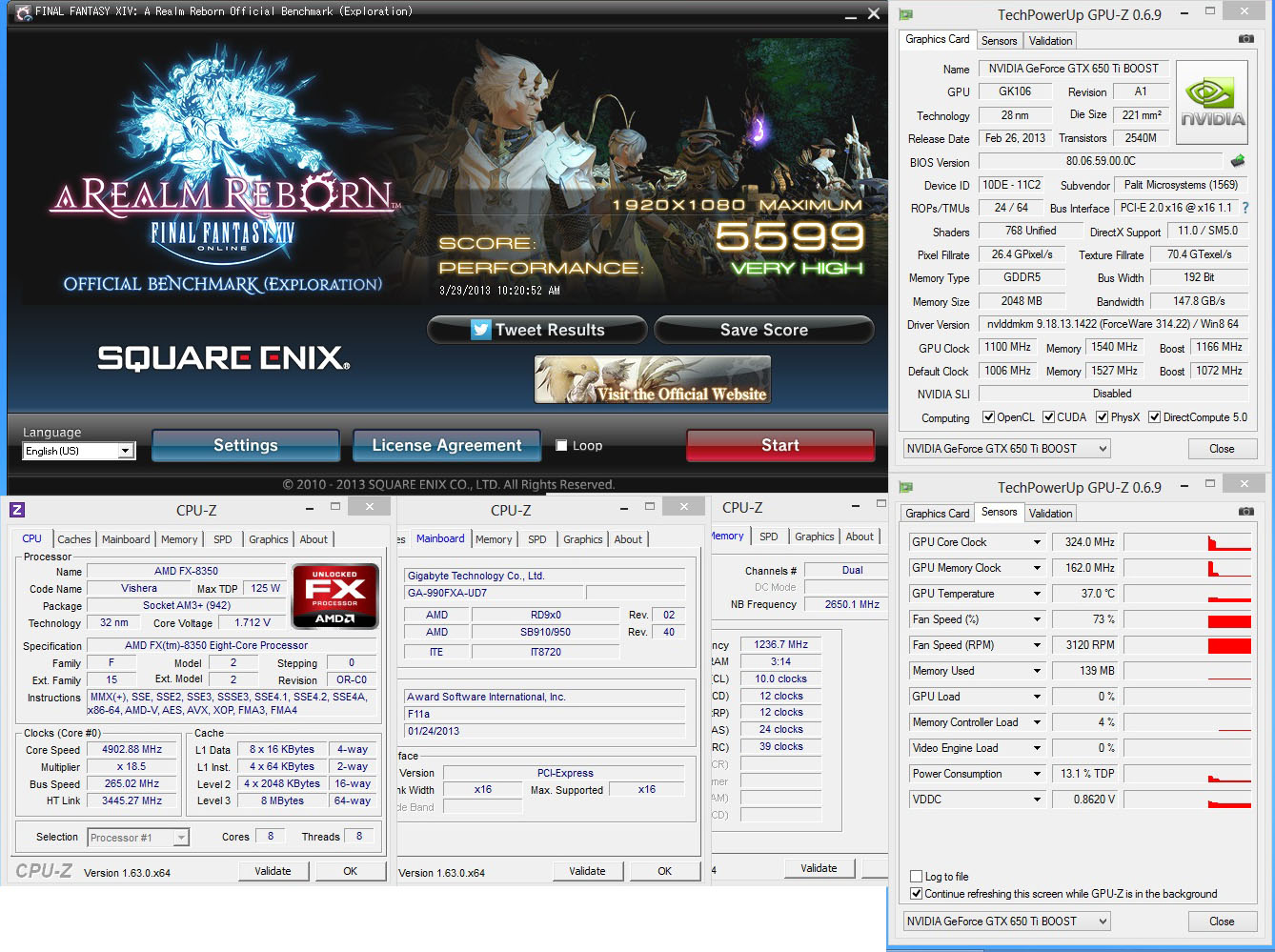Image resolution: width=1275 pixels, height=952 pixels.
Task: Open the Memory Used sensor dropdown
Action: (x=1038, y=671)
